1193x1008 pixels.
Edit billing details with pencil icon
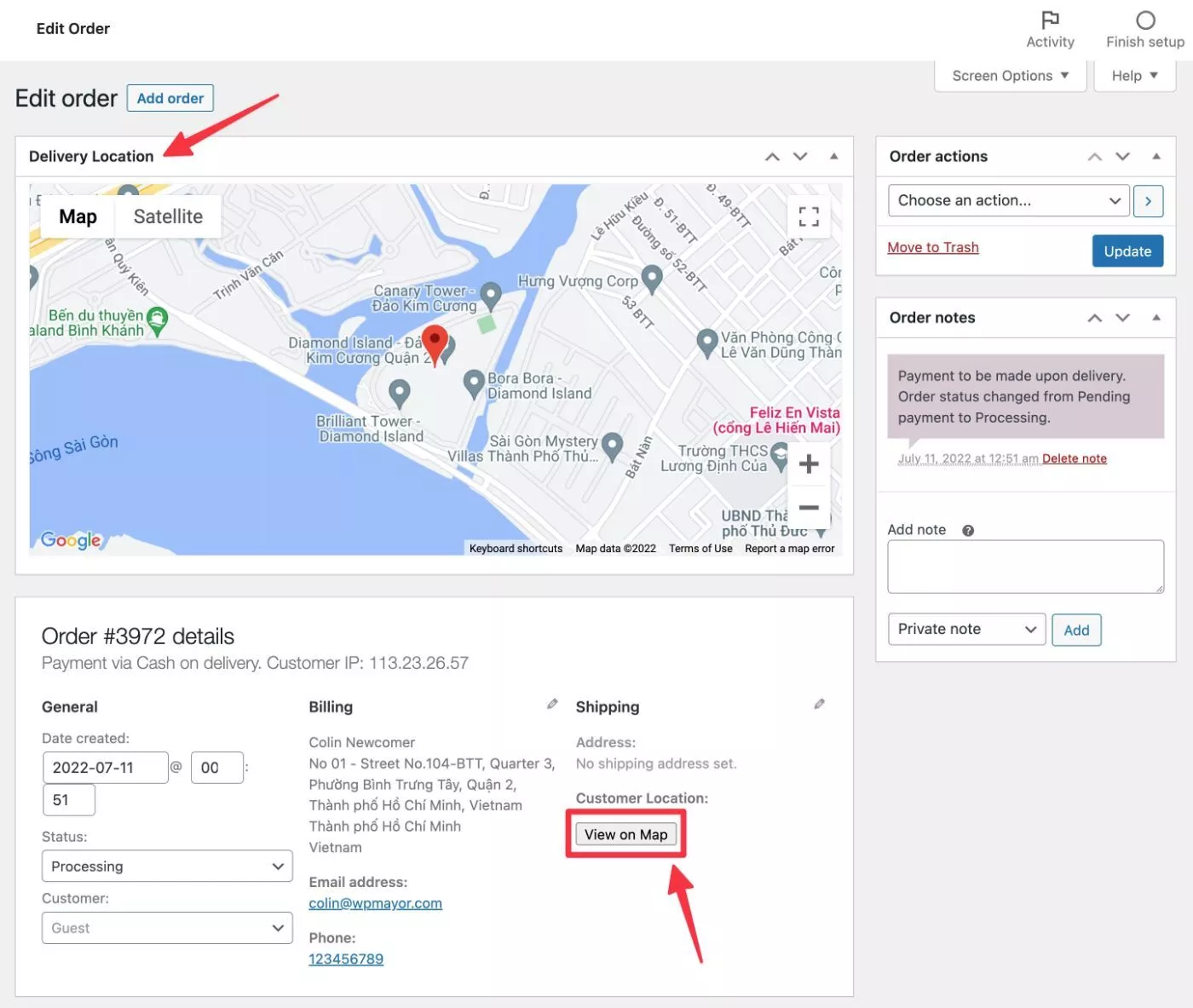click(552, 704)
